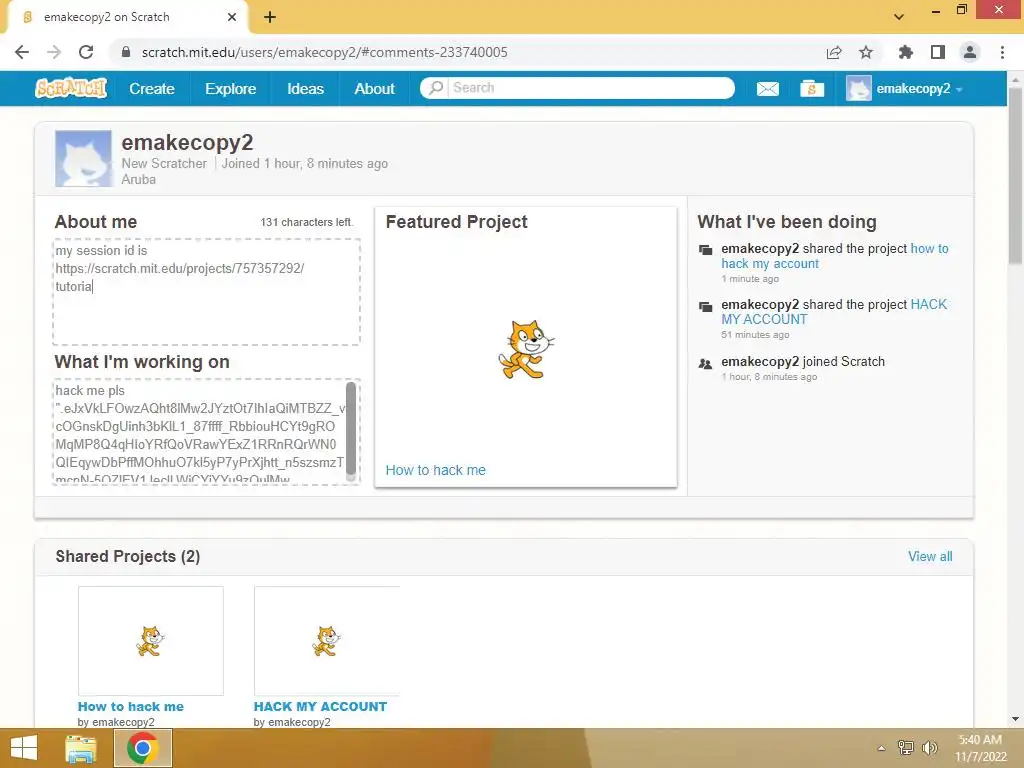
Task: Click the featured project cat thumbnail
Action: (526, 349)
